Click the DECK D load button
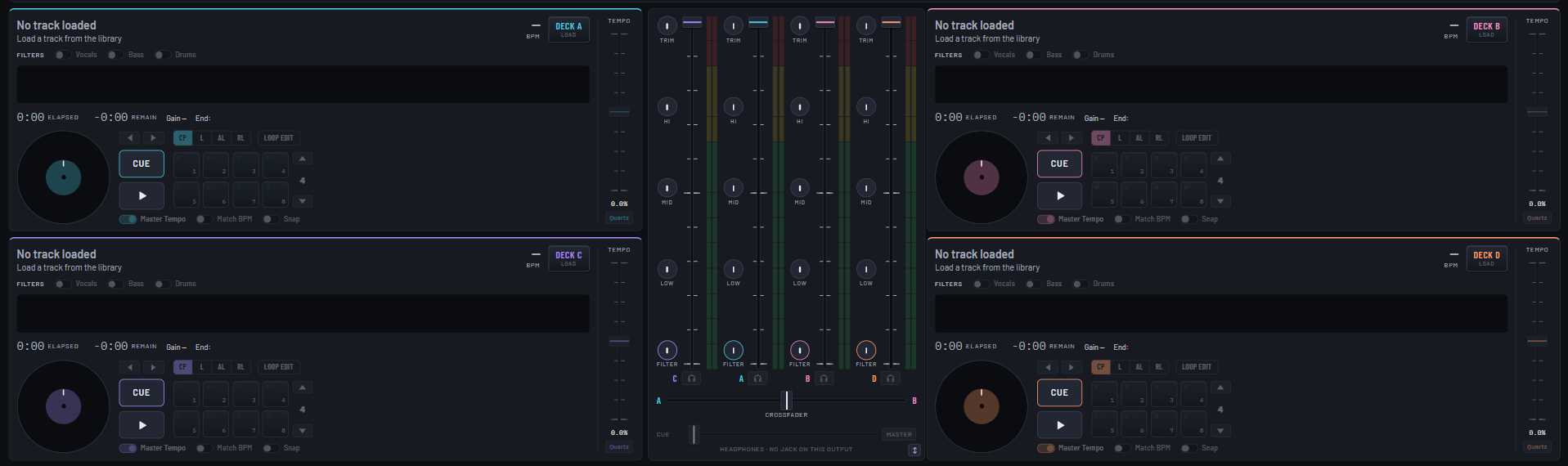Screen dimensions: 1568x466 point(1486,258)
